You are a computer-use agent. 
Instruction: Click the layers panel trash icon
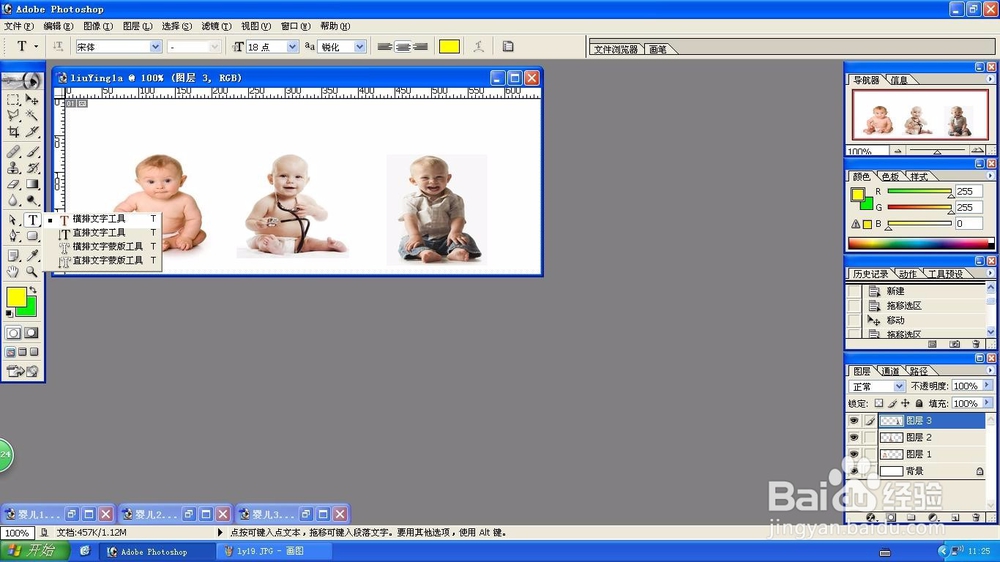tap(976, 517)
